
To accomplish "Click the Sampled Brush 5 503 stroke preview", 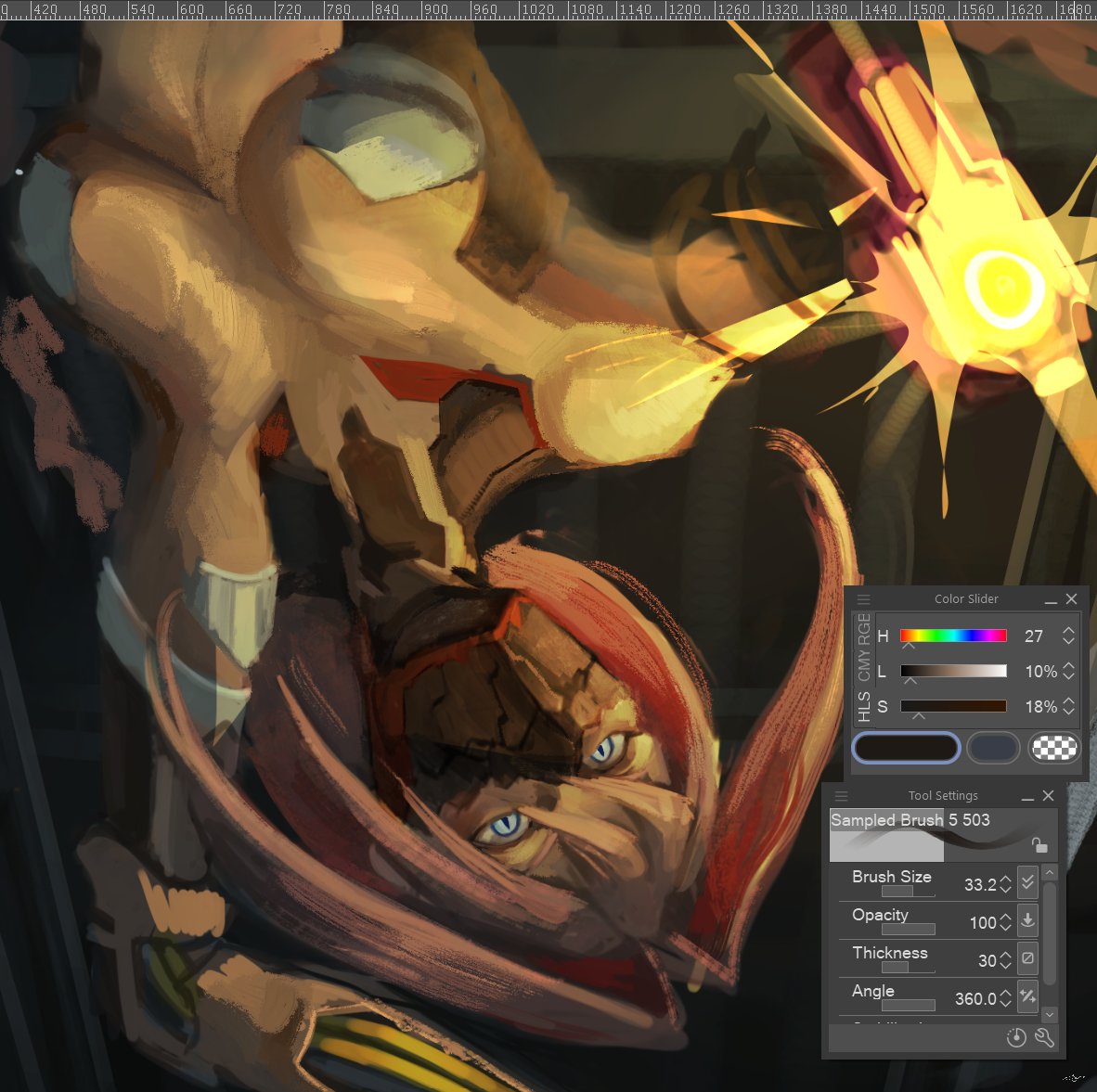I will coord(943,835).
